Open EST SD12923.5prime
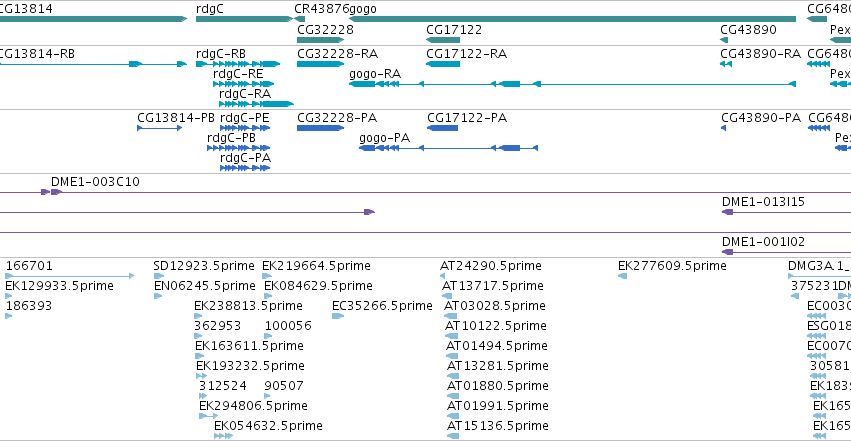The width and height of the screenshot is (851, 441). coord(204,266)
